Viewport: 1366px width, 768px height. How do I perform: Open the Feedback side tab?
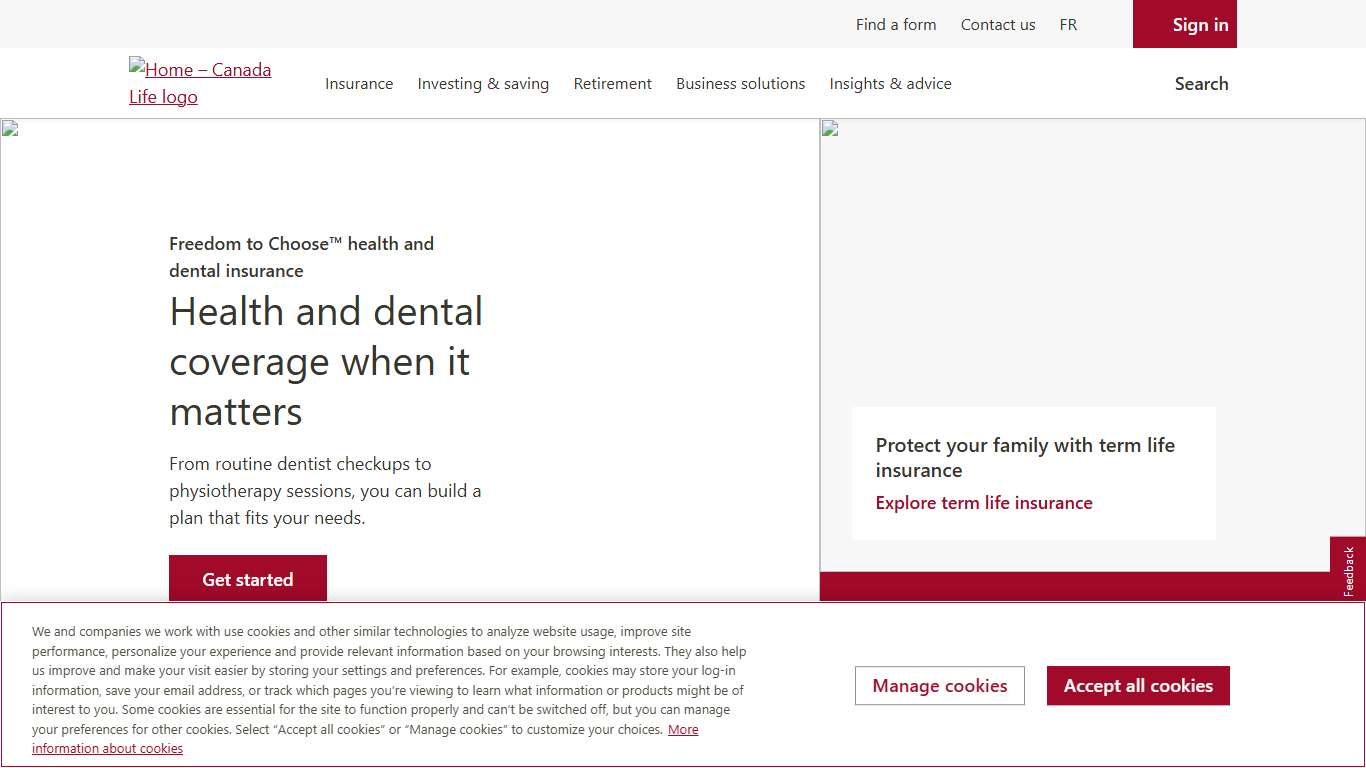[x=1348, y=571]
